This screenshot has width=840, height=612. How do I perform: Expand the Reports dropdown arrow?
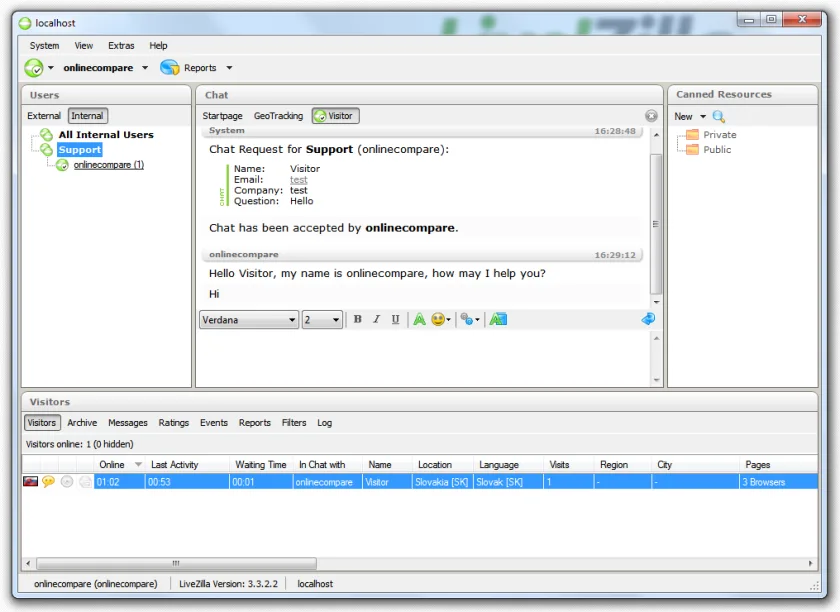point(229,68)
